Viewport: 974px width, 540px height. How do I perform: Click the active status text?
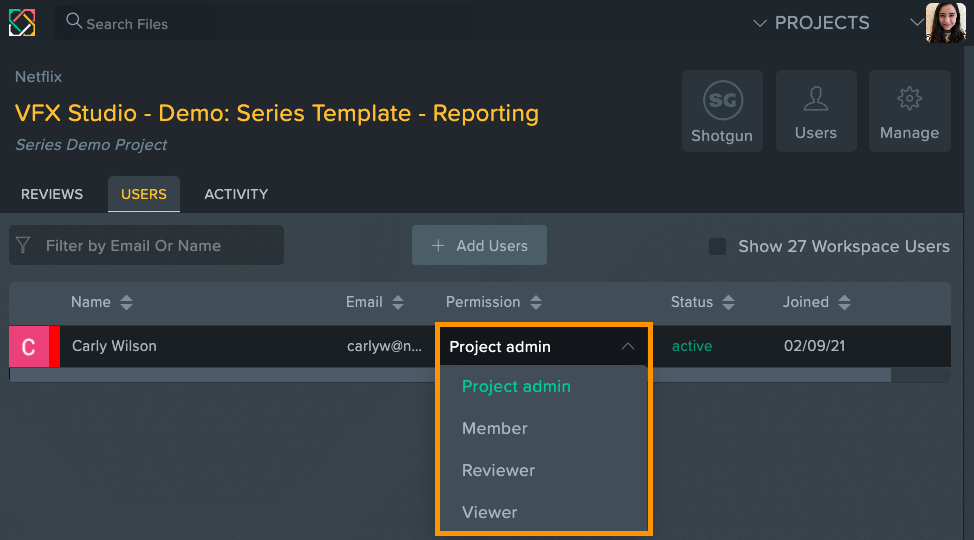coord(692,346)
